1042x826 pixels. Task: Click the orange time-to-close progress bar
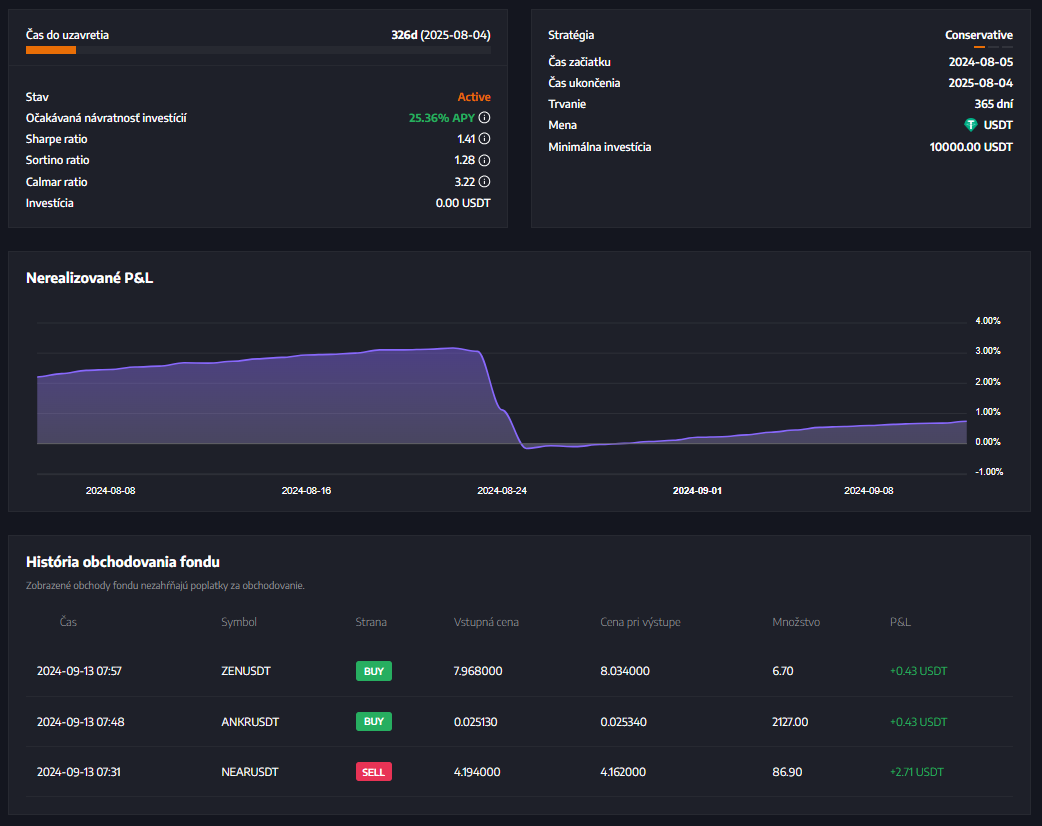click(x=51, y=50)
